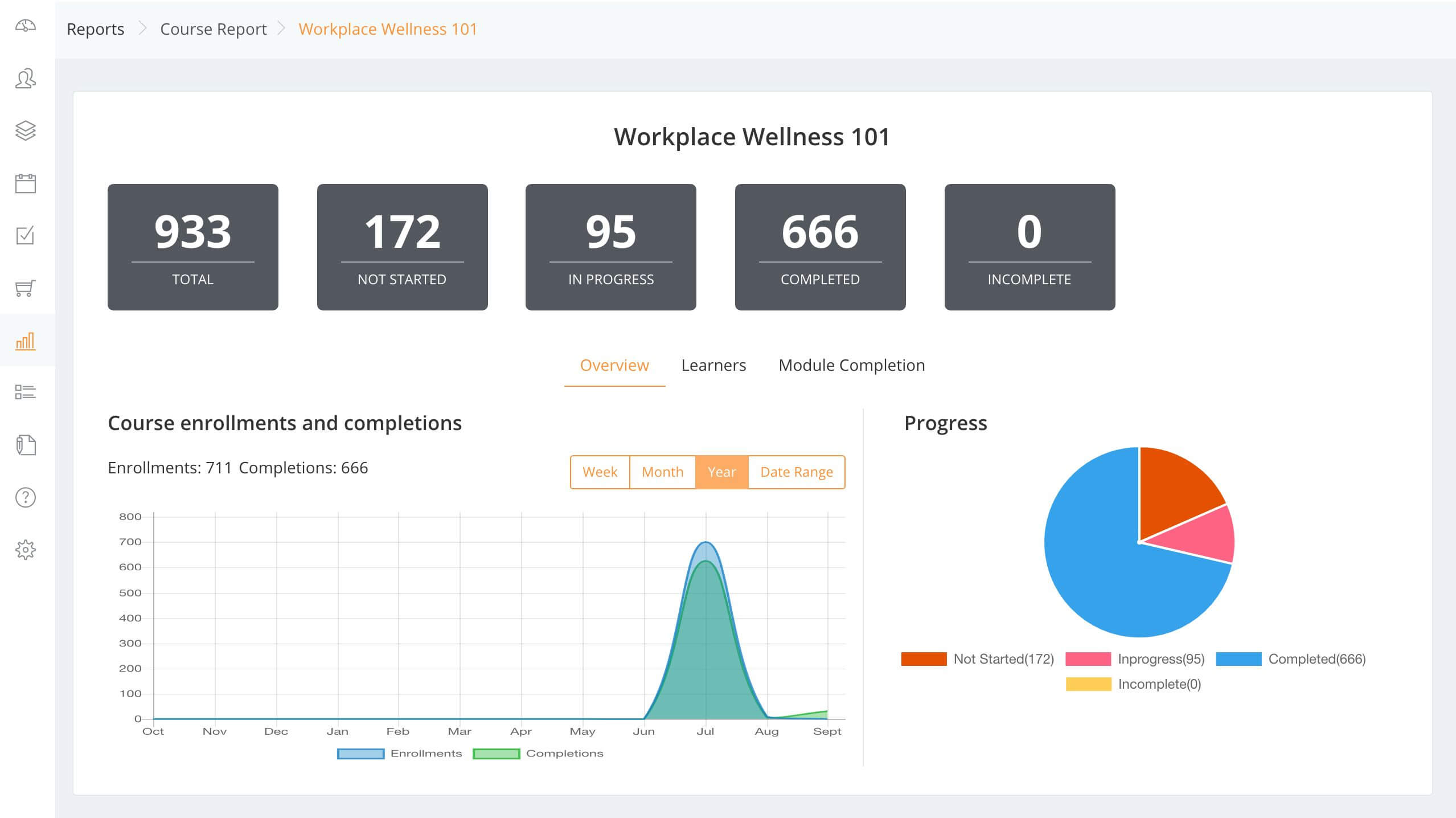
Task: Toggle the Completed(666) legend swatch
Action: pyautogui.click(x=1238, y=659)
